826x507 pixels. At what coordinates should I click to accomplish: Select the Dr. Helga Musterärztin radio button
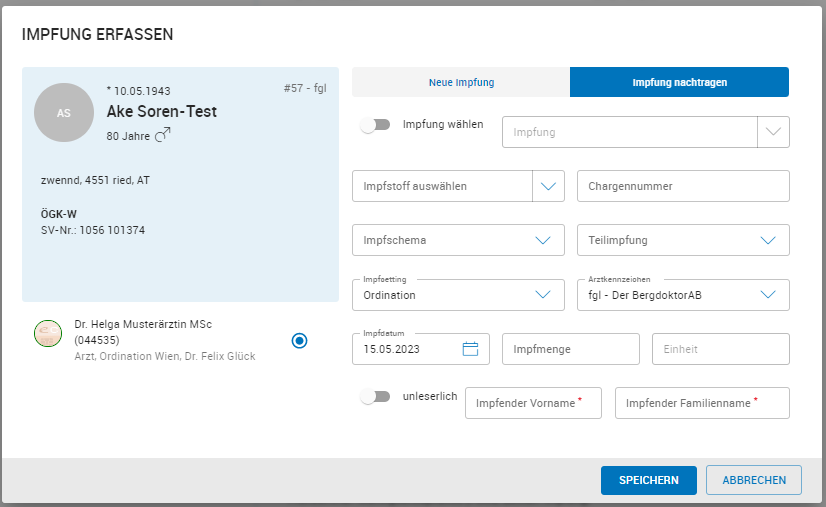299,341
